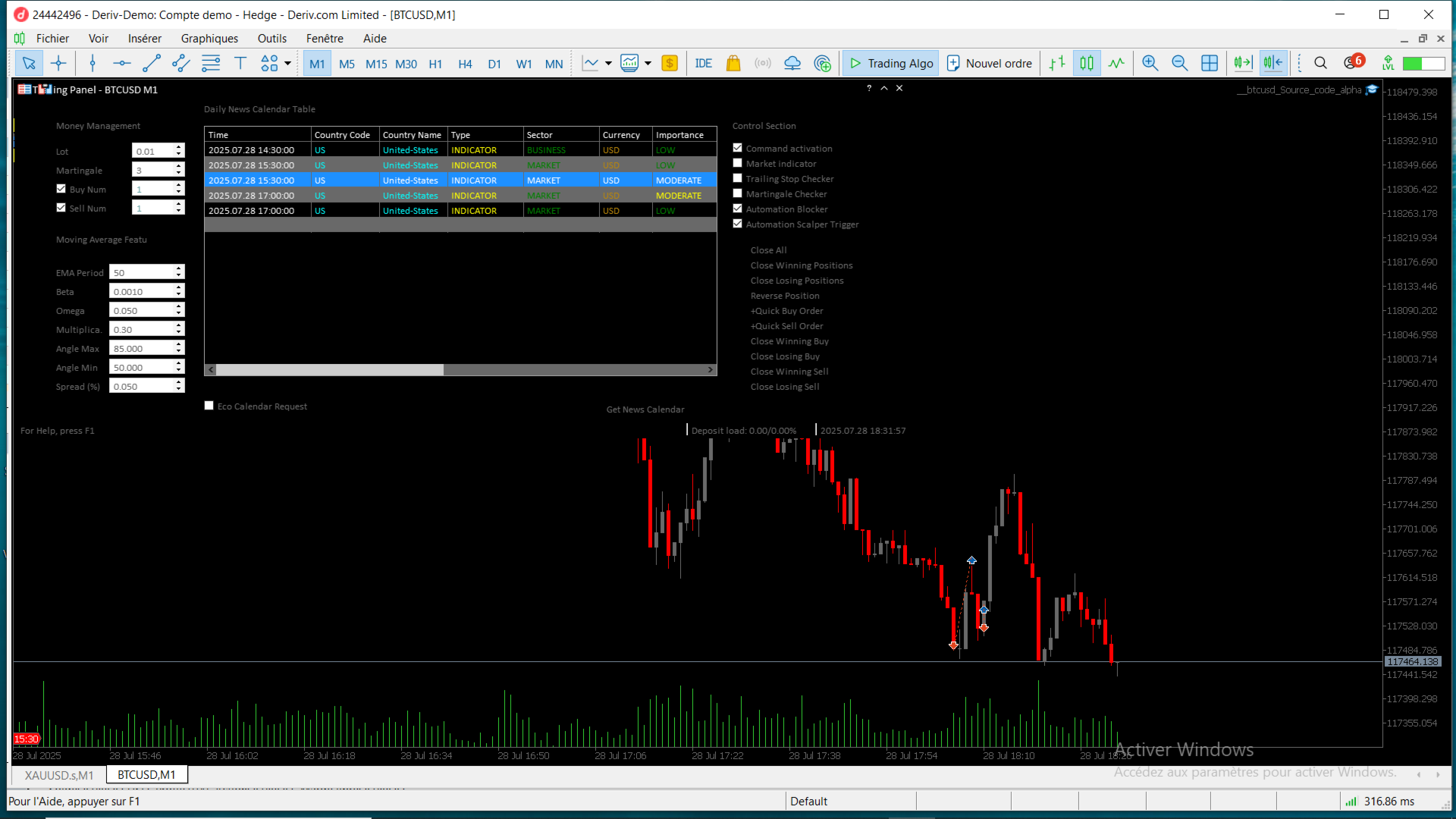Image resolution: width=1456 pixels, height=819 pixels.
Task: Open the chart template dropdown arrow
Action: [x=648, y=64]
